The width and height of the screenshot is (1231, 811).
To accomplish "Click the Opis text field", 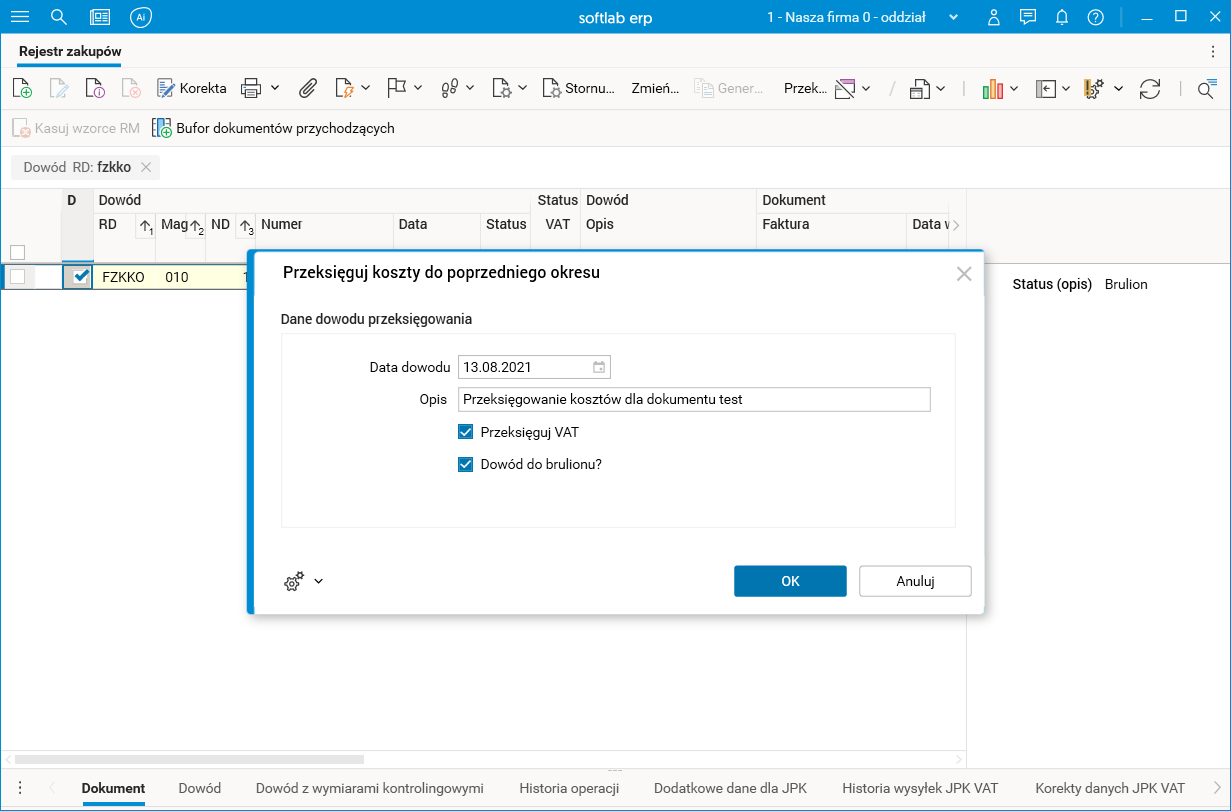I will (x=694, y=399).
